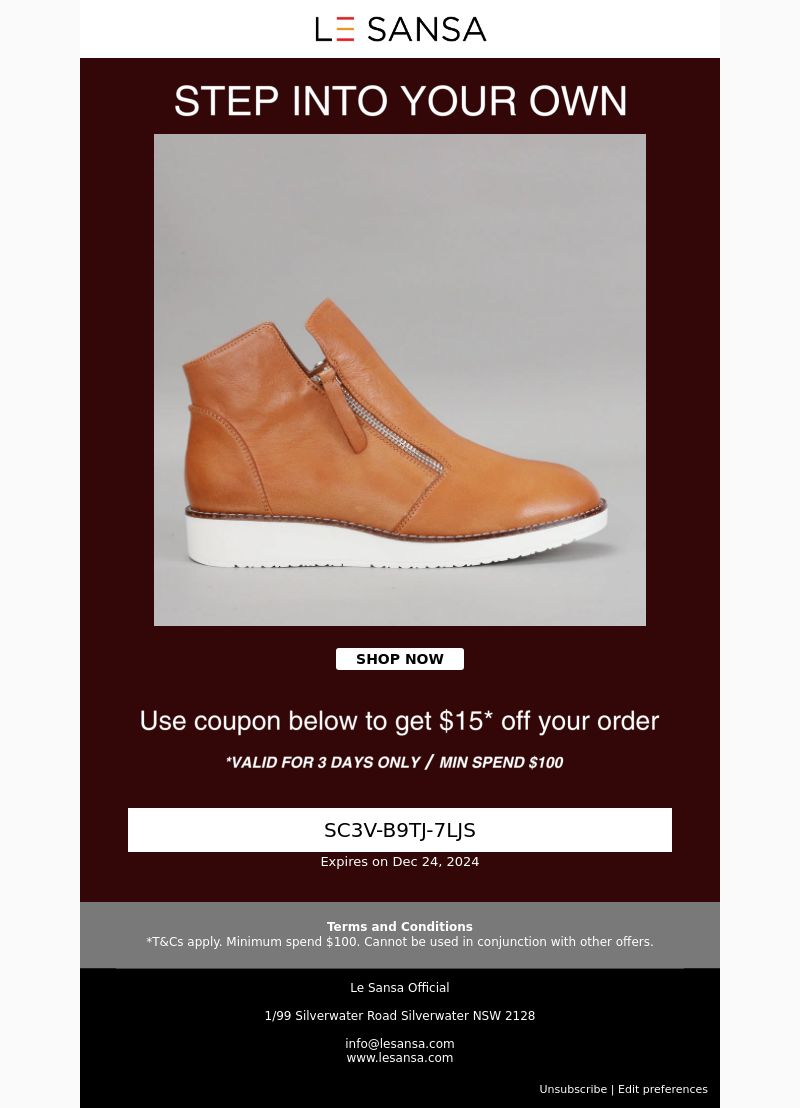Click the Le Sansa logo
The height and width of the screenshot is (1108, 800).
pyautogui.click(x=400, y=29)
